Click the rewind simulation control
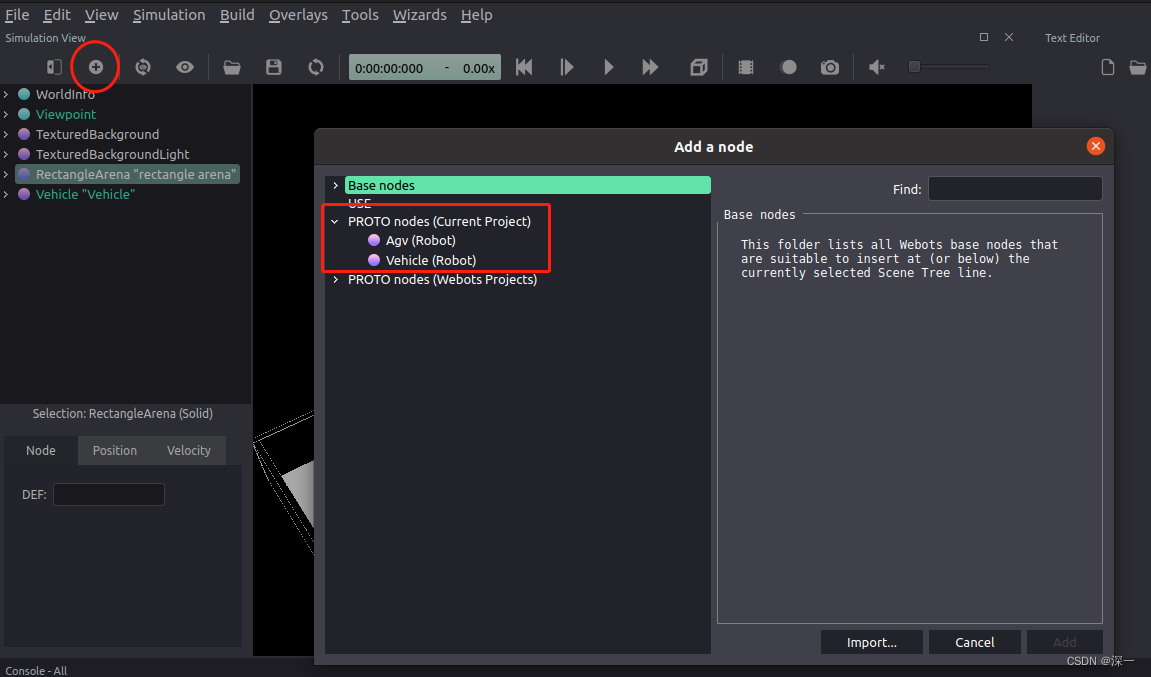Screen dimensions: 1151x677 [523, 66]
